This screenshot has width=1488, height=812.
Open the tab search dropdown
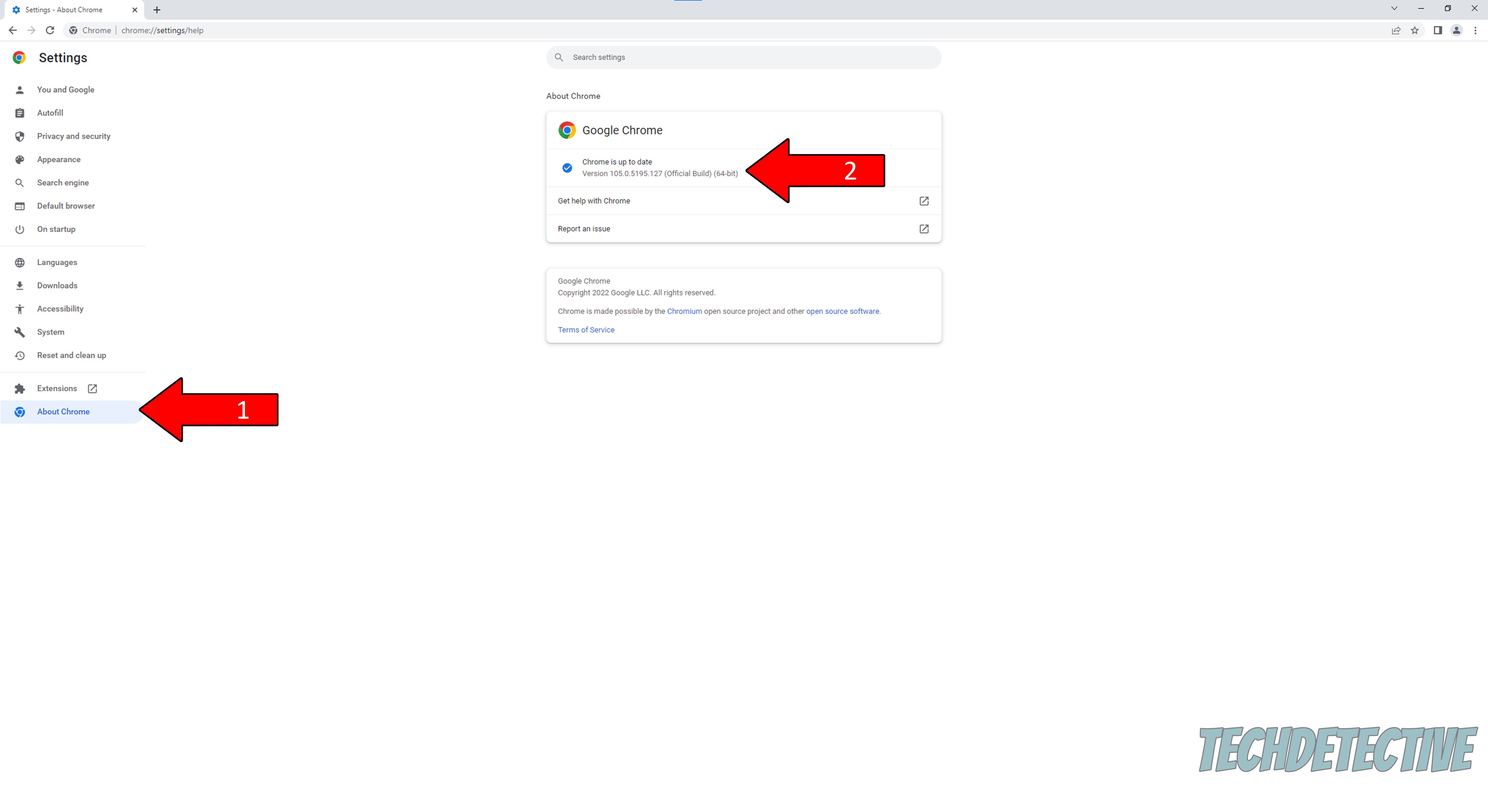tap(1394, 8)
